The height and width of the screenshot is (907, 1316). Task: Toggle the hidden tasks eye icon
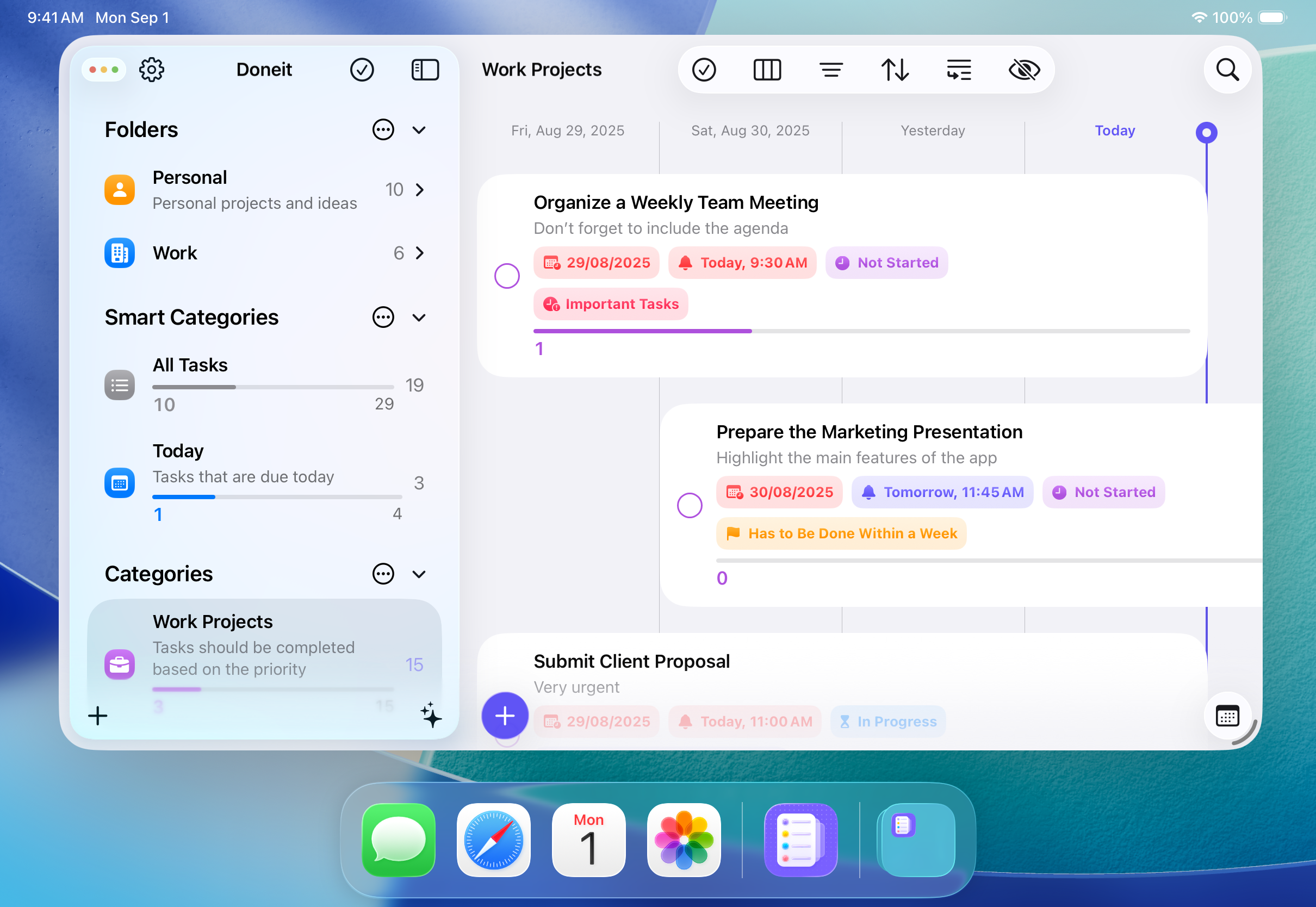(1024, 70)
